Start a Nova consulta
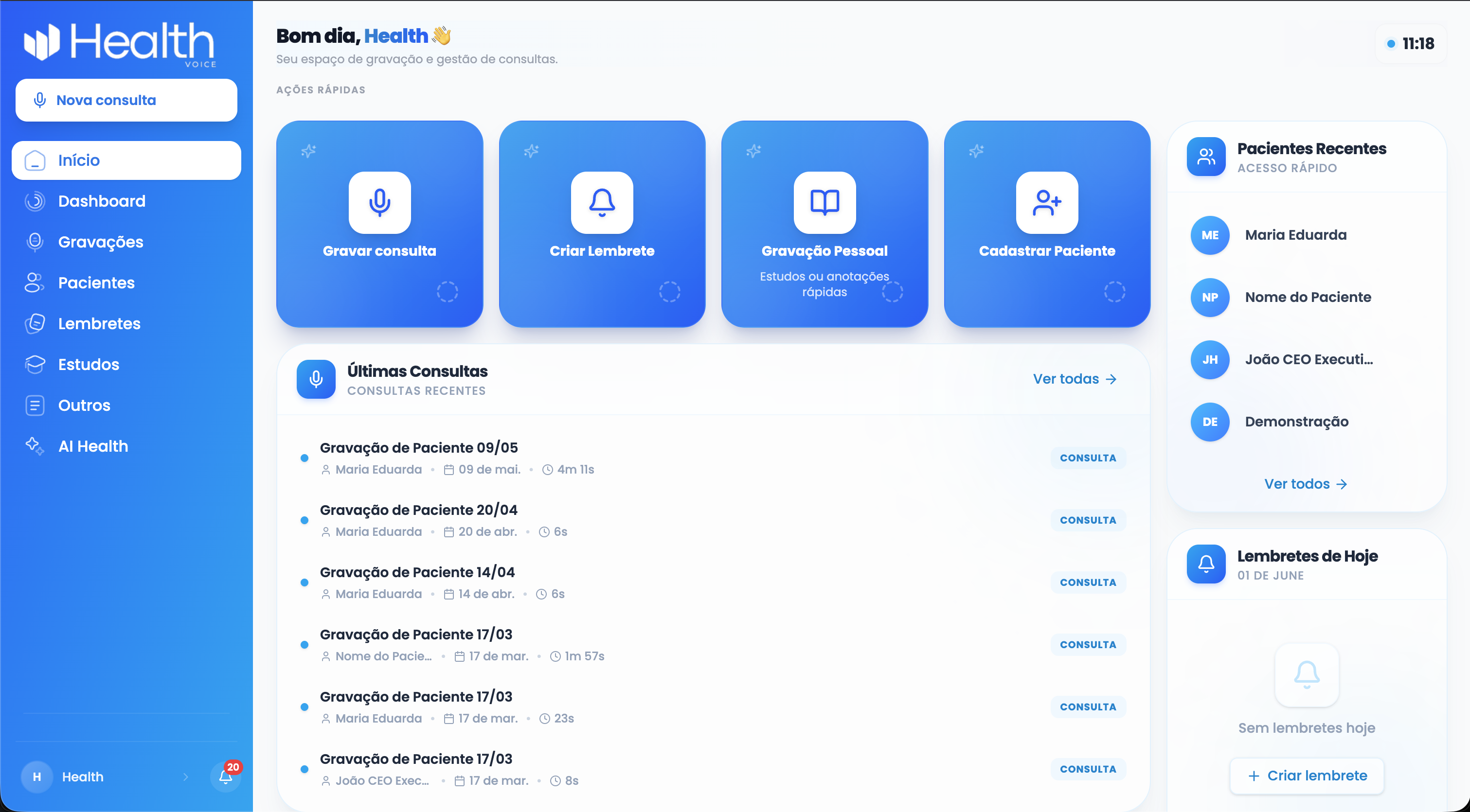Viewport: 1470px width, 812px height. tap(126, 100)
